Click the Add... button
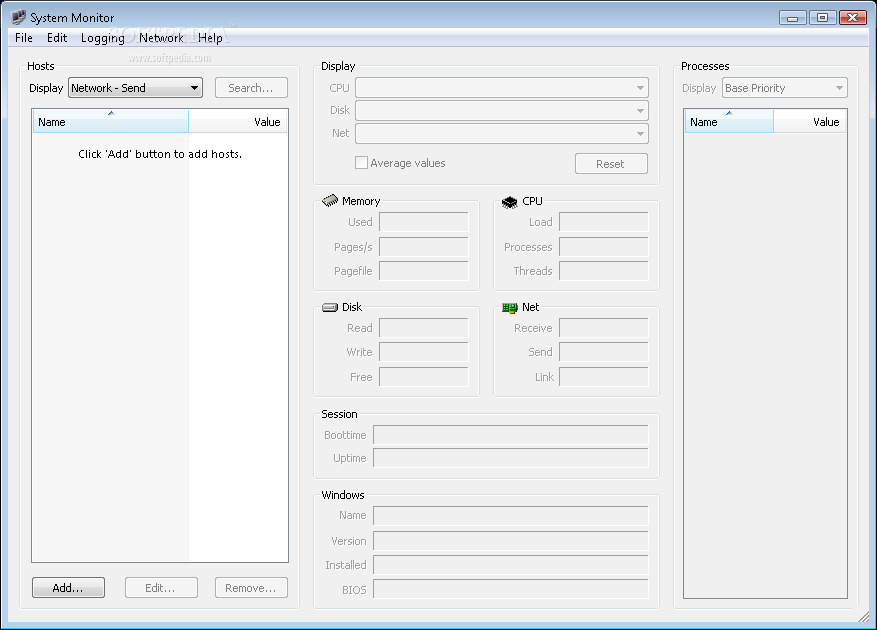Image resolution: width=877 pixels, height=630 pixels. click(x=68, y=587)
